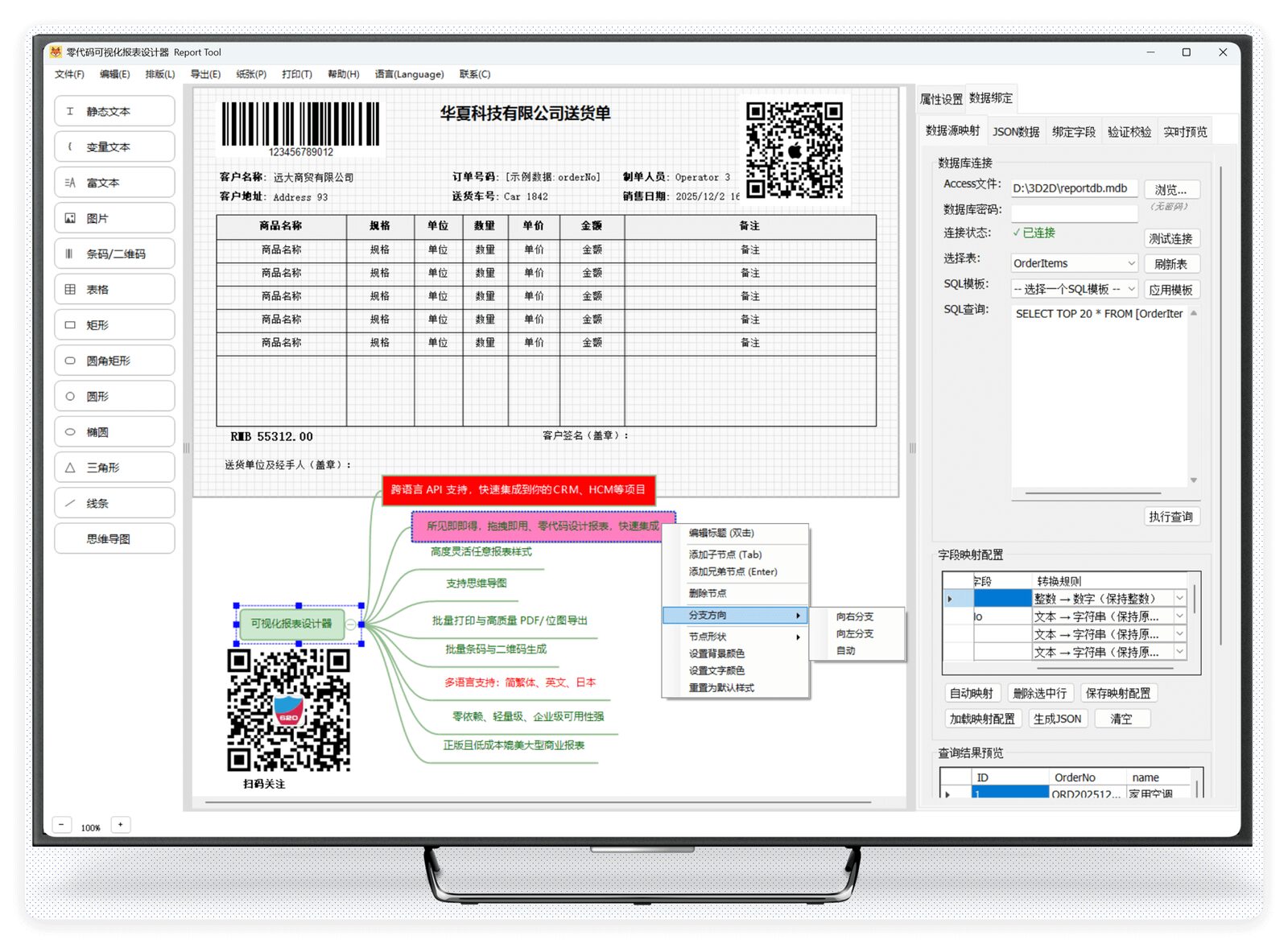Click the zoom in plus button
Image resolution: width=1288 pixels, height=944 pixels.
pos(121,825)
